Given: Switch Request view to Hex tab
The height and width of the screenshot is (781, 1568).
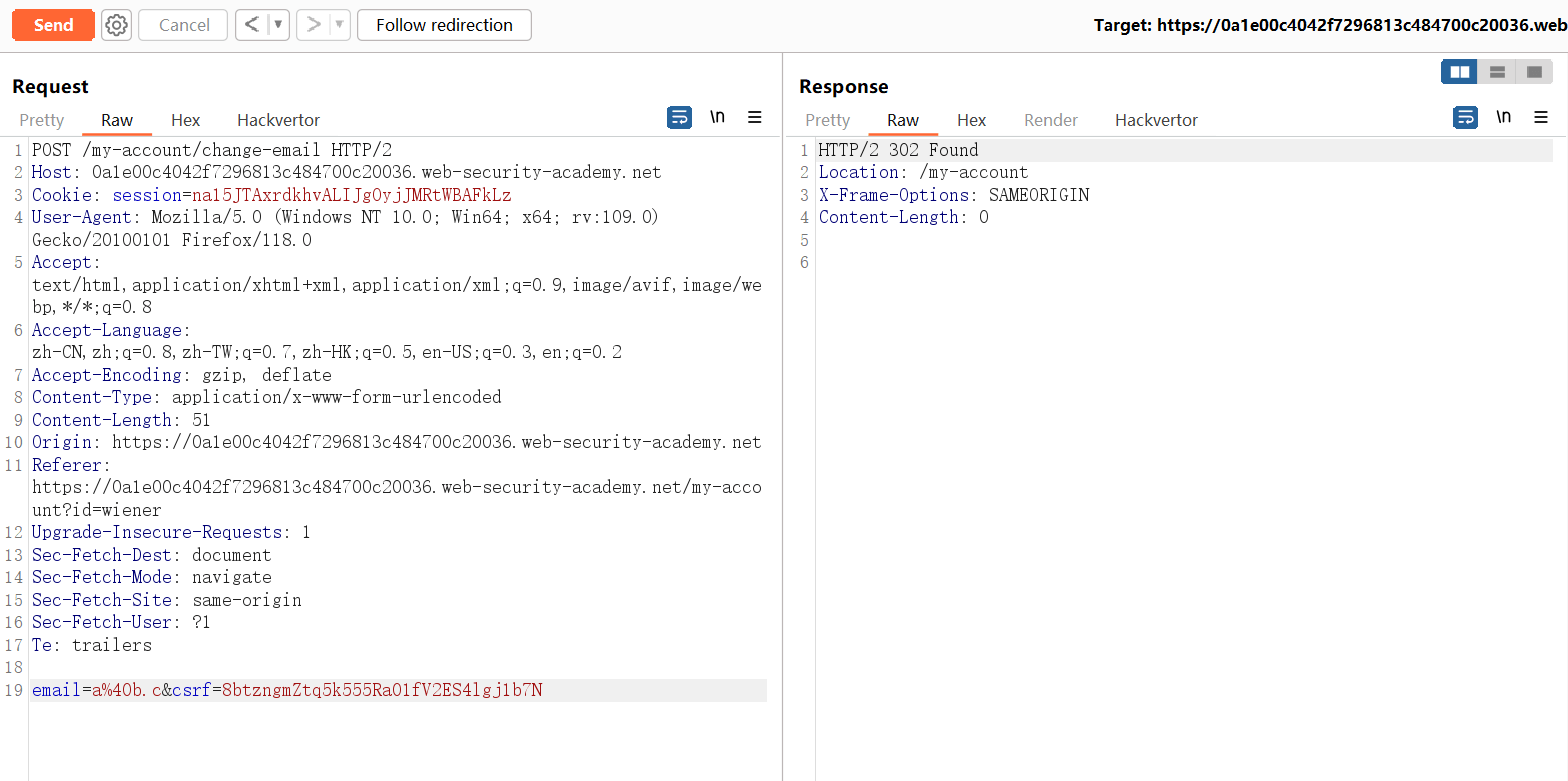Looking at the screenshot, I should click(185, 120).
